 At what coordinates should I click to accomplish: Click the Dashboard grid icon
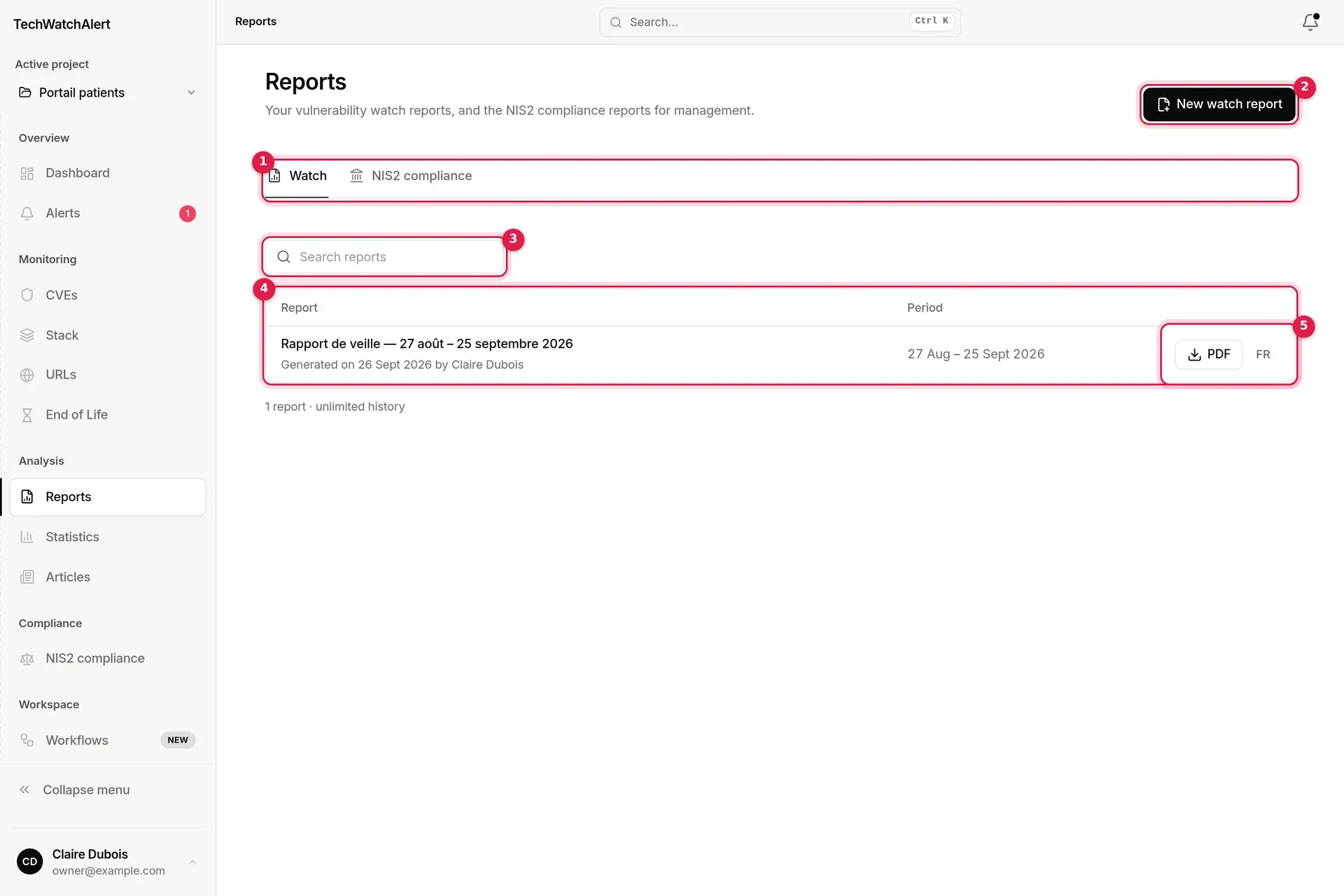(27, 174)
